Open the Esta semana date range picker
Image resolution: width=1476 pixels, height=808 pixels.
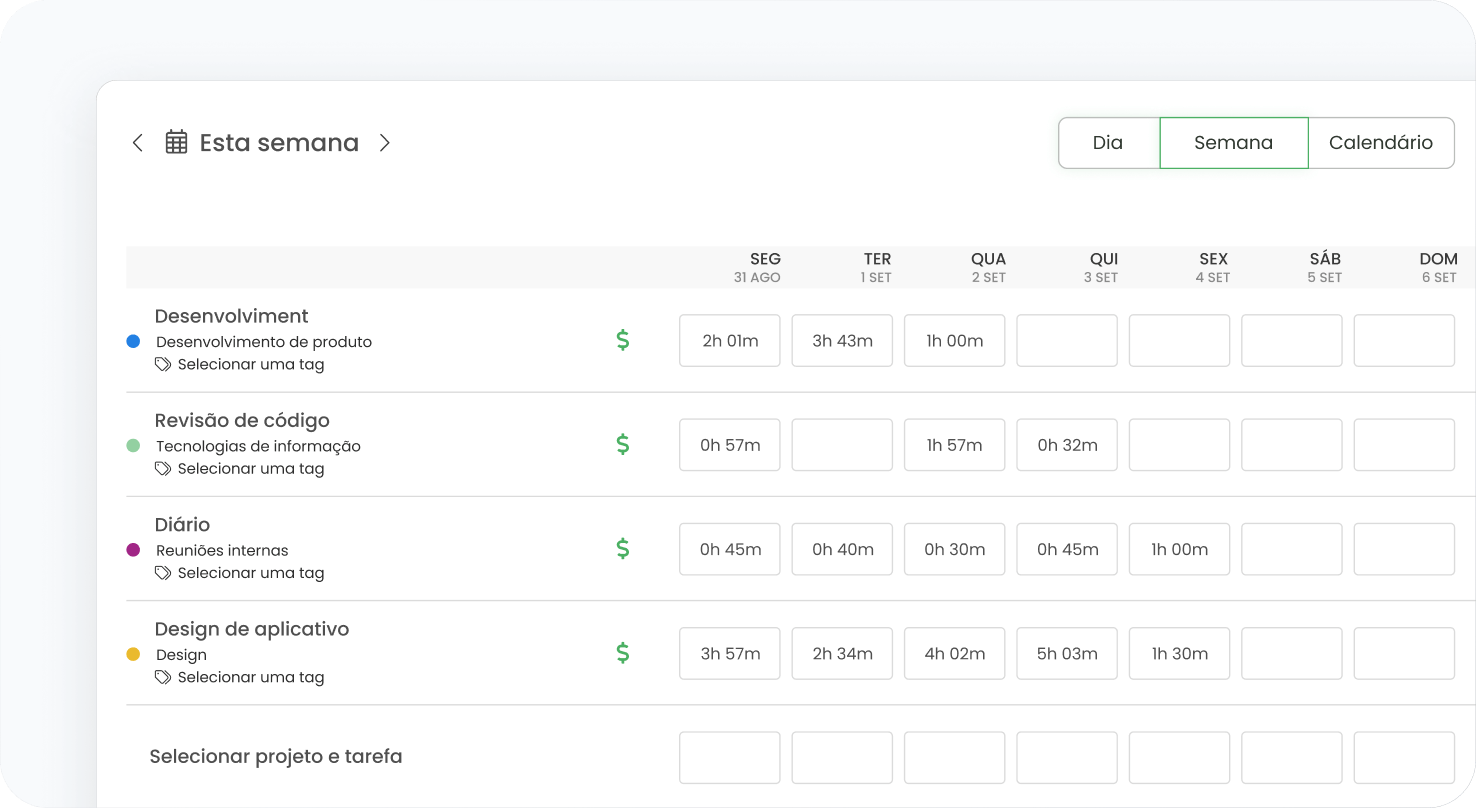tap(279, 143)
